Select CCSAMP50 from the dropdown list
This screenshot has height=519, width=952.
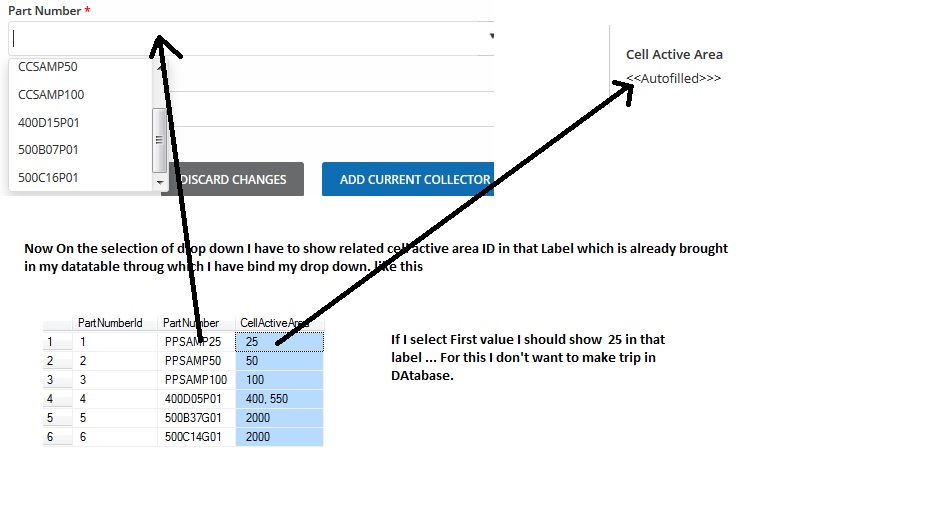[x=48, y=67]
